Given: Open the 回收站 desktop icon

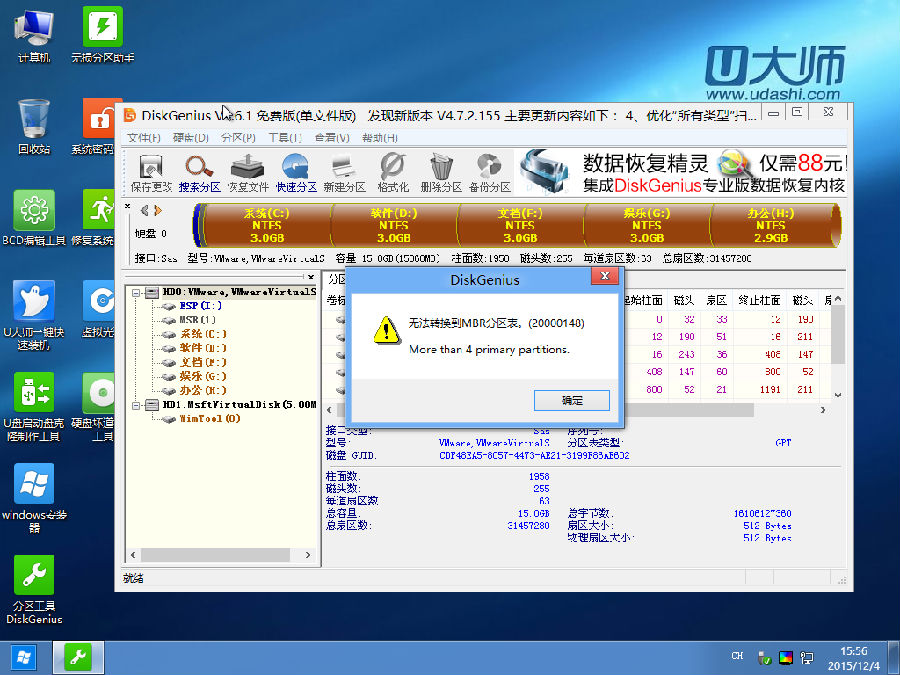Looking at the screenshot, I should click(x=34, y=127).
